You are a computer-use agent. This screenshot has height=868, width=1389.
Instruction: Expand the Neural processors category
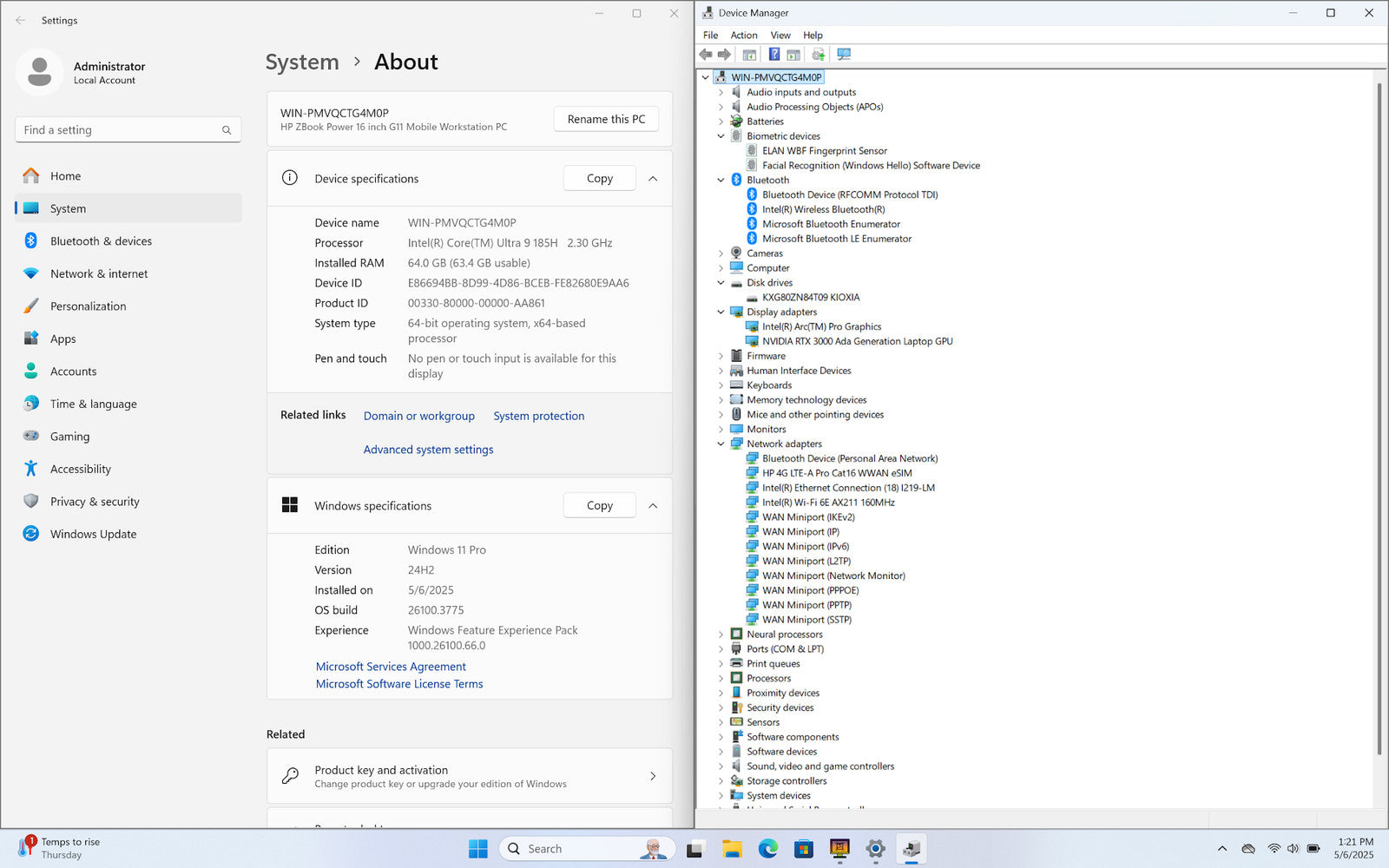click(721, 635)
